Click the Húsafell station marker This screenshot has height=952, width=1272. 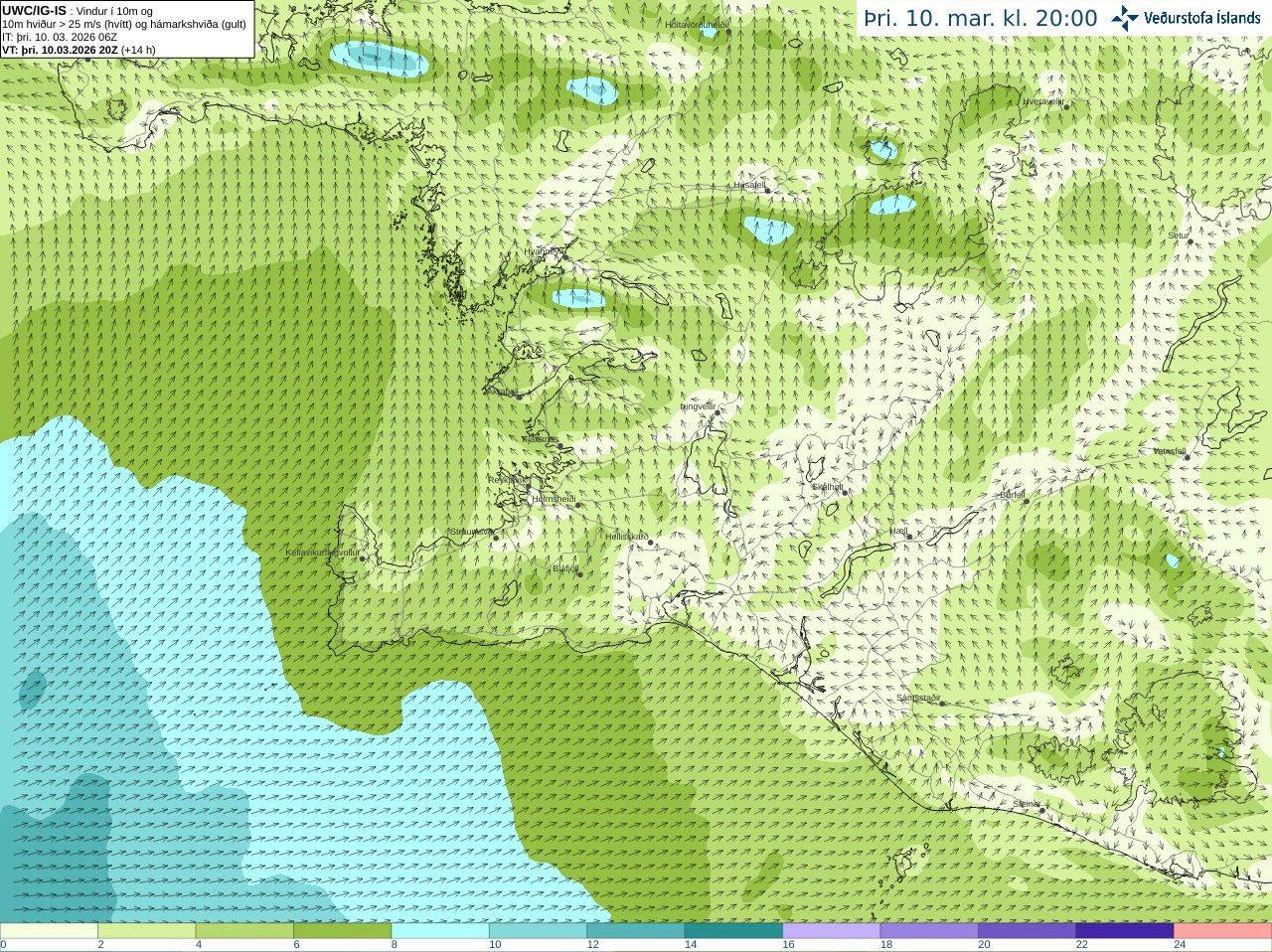pos(767,190)
